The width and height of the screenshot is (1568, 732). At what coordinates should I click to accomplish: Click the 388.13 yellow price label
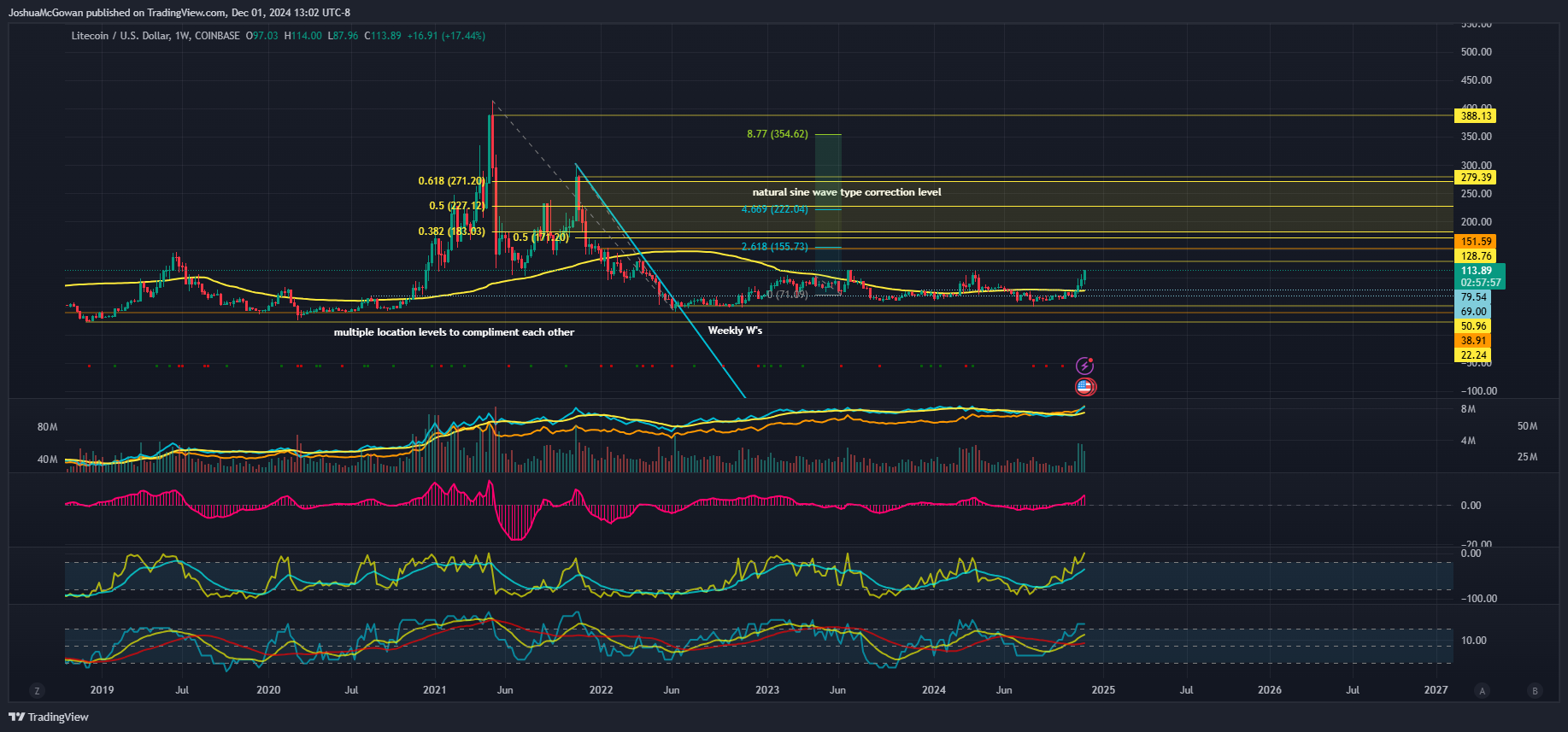[1476, 116]
